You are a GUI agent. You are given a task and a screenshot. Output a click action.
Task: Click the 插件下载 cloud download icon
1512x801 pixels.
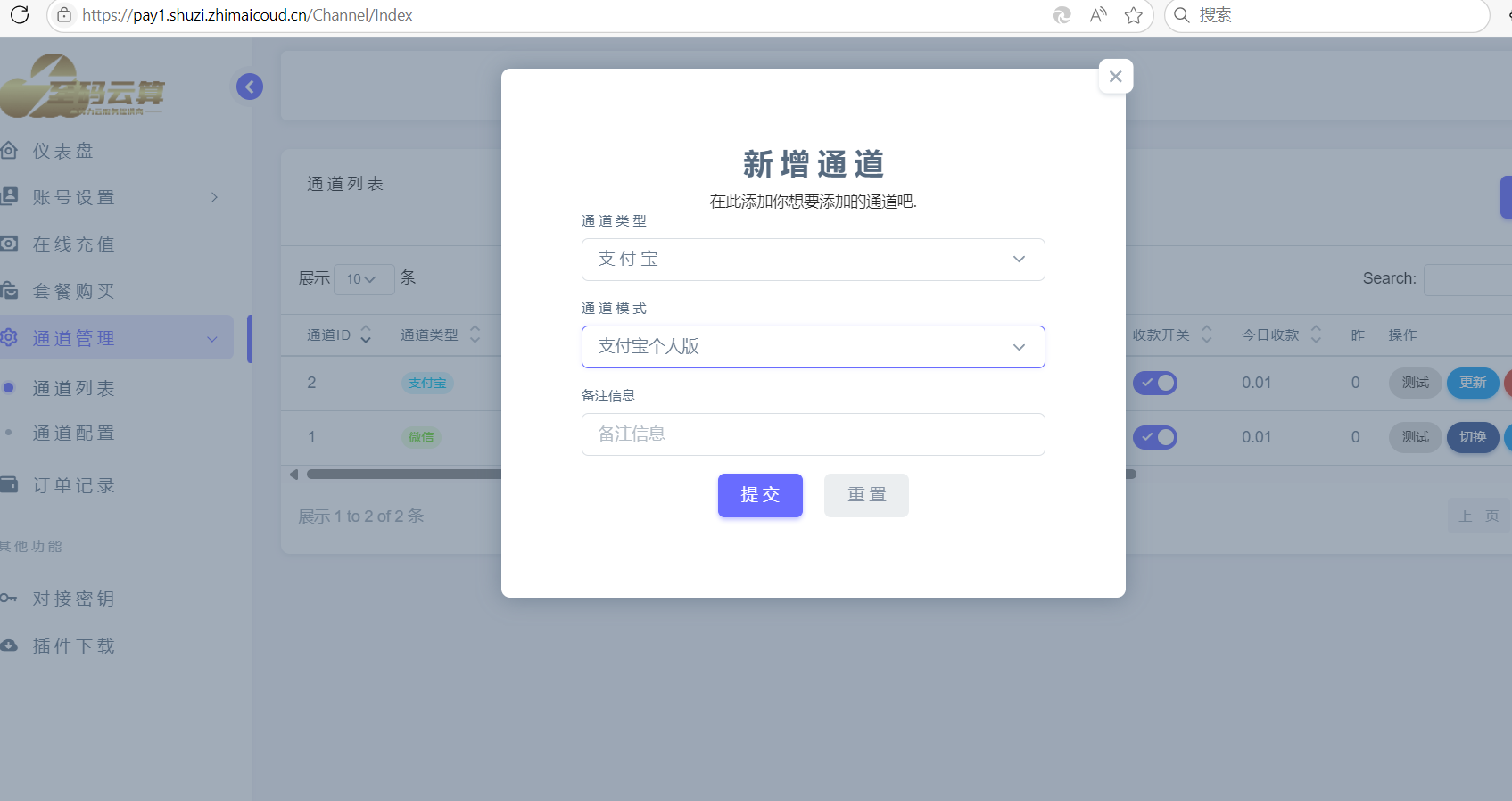[9, 645]
